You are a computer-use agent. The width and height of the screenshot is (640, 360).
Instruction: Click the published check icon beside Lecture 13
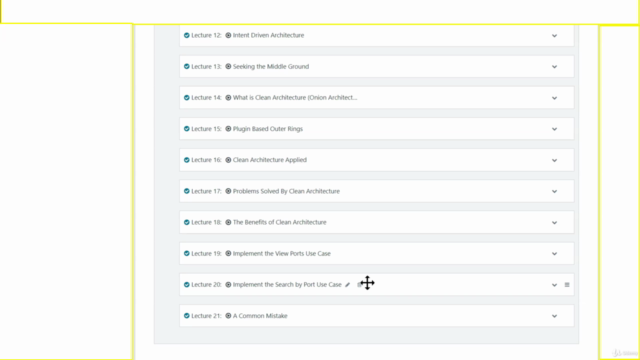[x=187, y=67]
